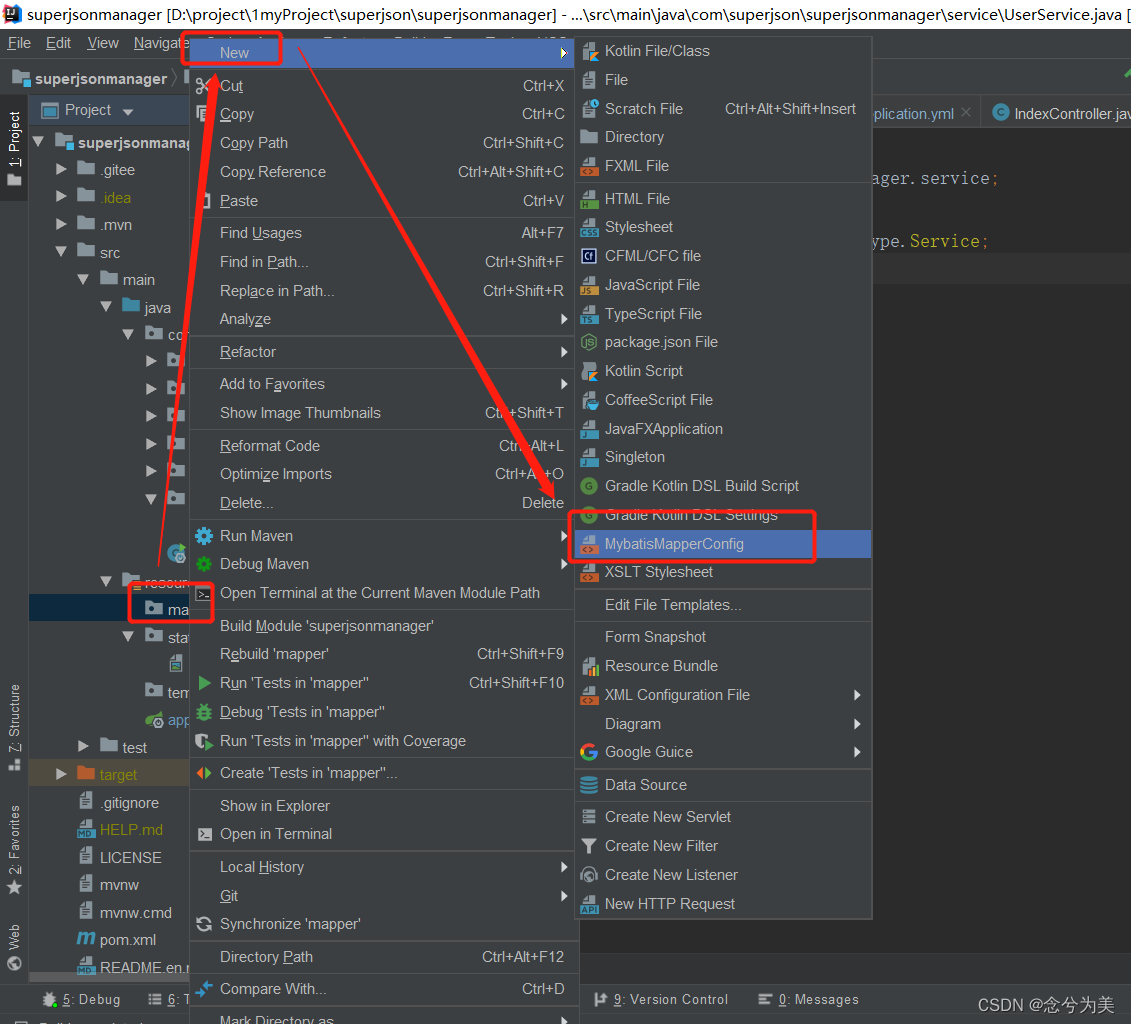Choose Edit File Templates...
This screenshot has width=1131, height=1024.
[x=723, y=605]
